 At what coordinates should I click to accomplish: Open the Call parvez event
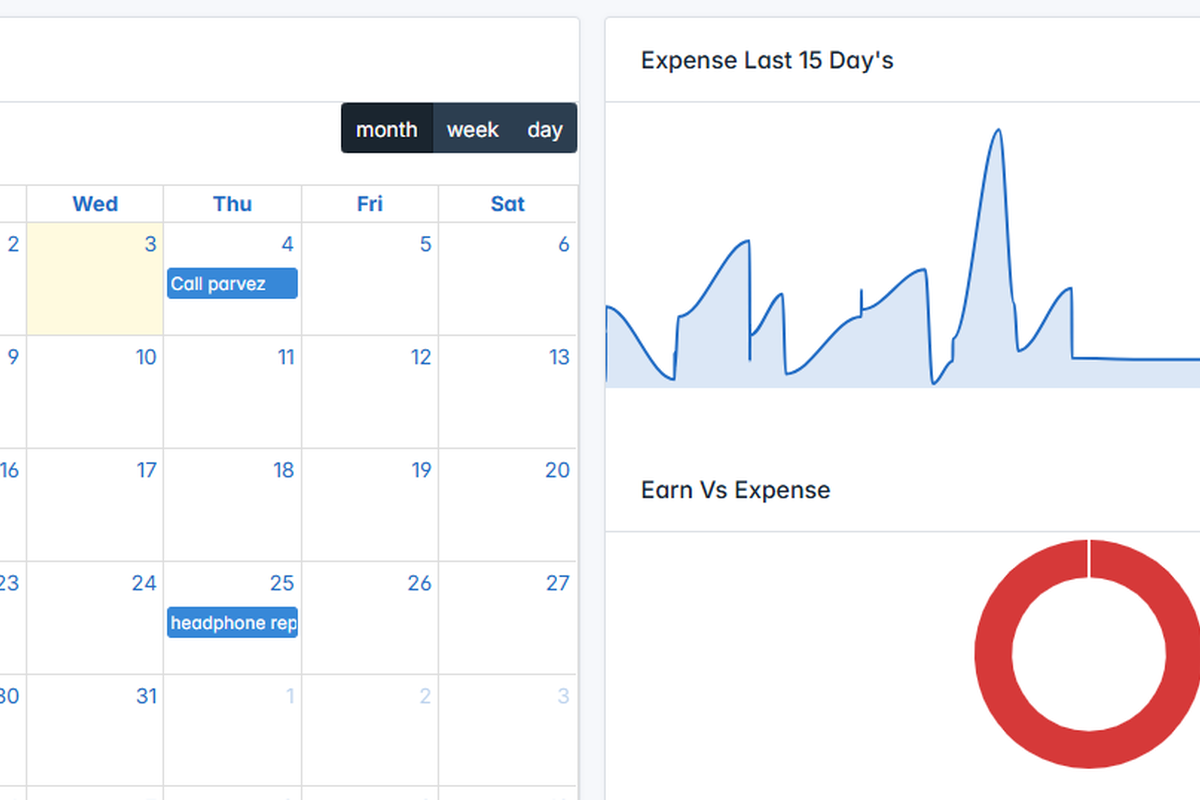click(x=232, y=284)
